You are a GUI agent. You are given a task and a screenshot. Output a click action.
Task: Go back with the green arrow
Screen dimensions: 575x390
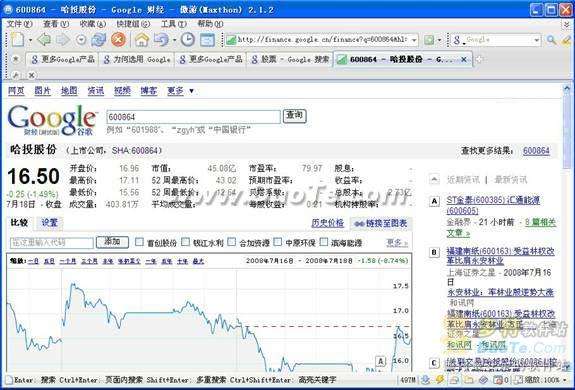click(x=44, y=40)
